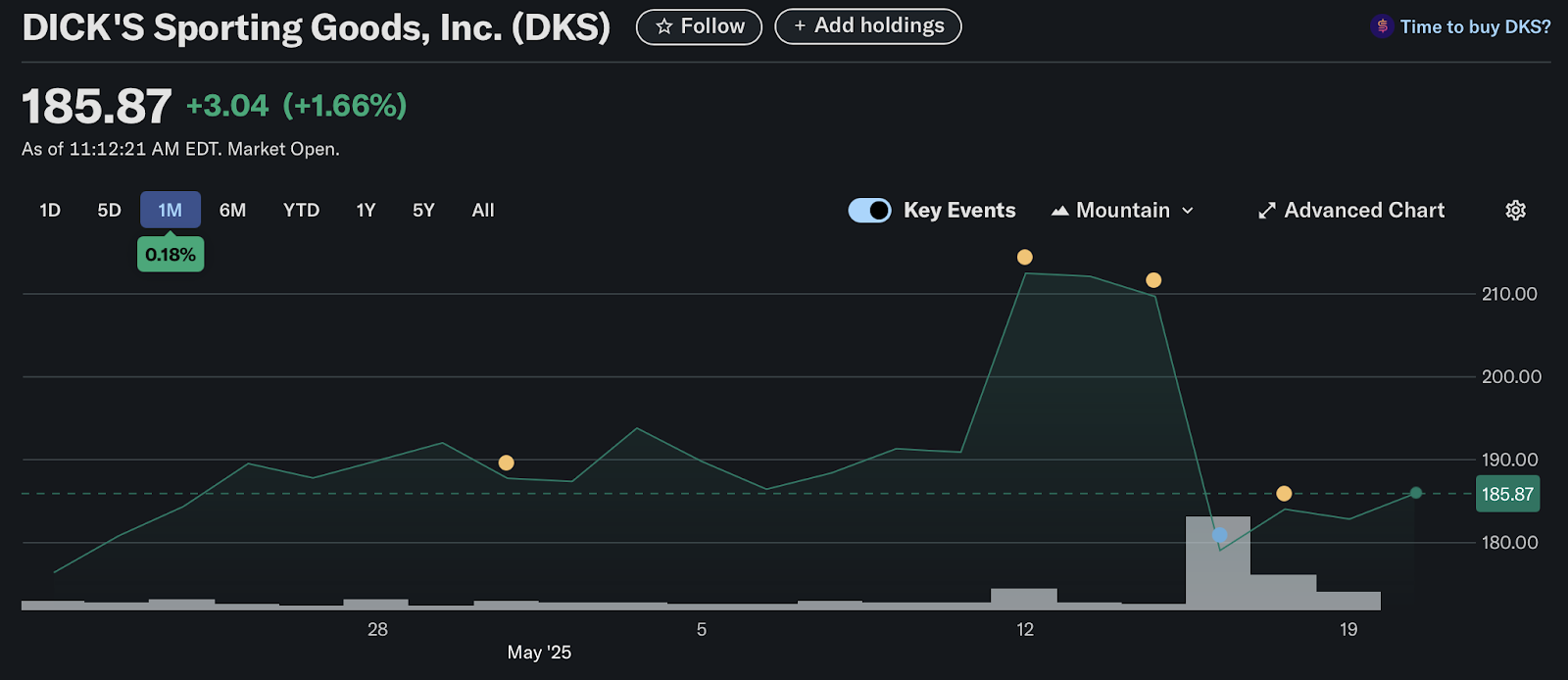
Task: Expand the Mountain chart type dropdown
Action: [x=1123, y=211]
